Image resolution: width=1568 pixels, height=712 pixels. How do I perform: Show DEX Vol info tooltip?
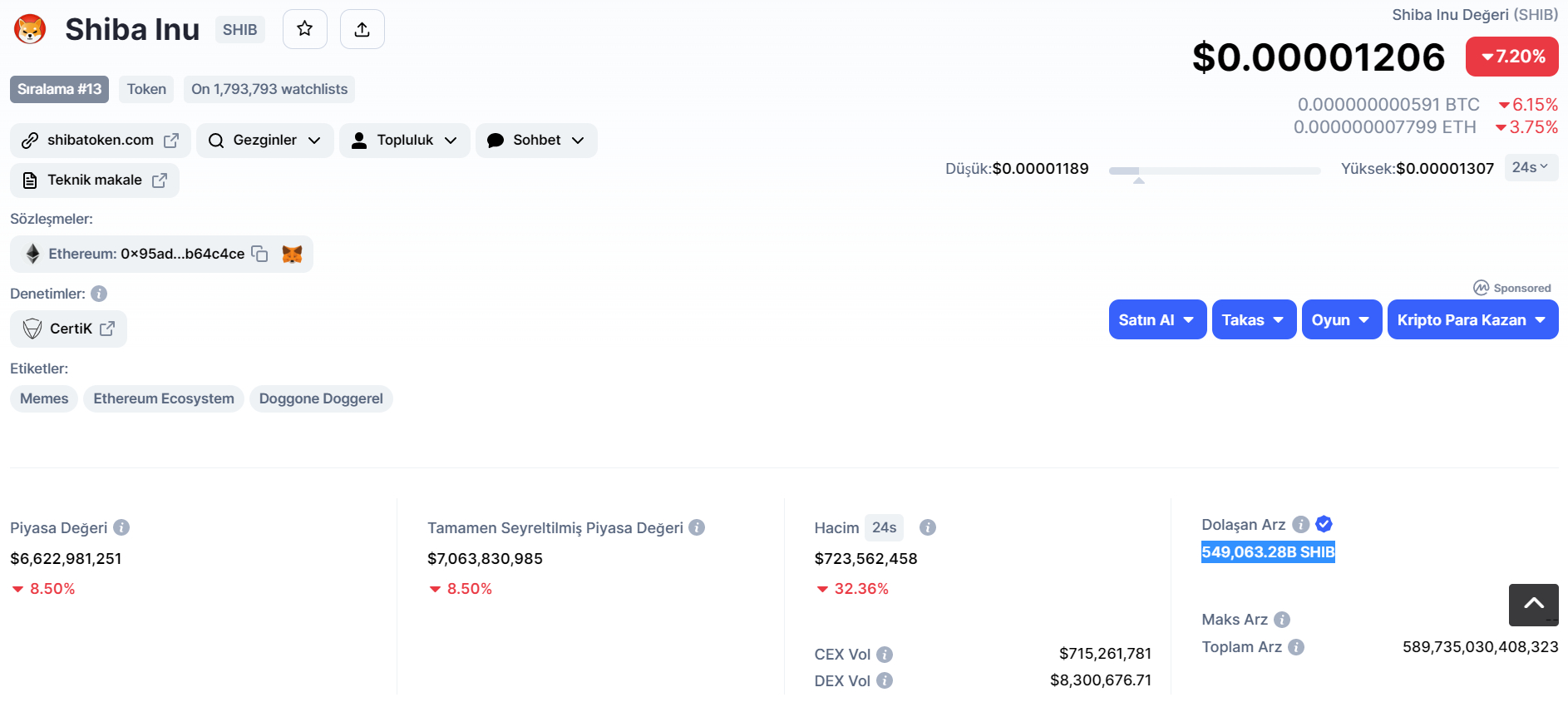885,680
